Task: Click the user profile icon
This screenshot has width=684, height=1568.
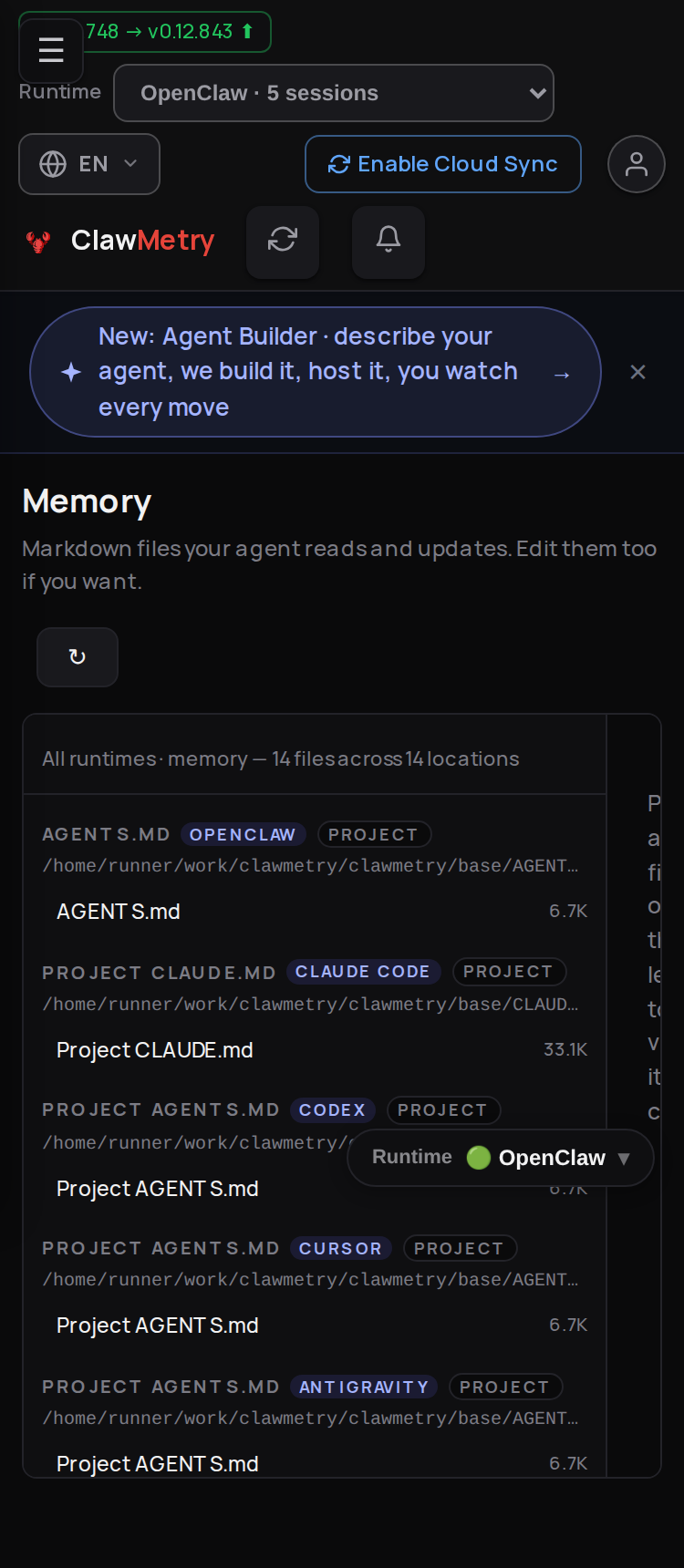Action: coord(637,164)
